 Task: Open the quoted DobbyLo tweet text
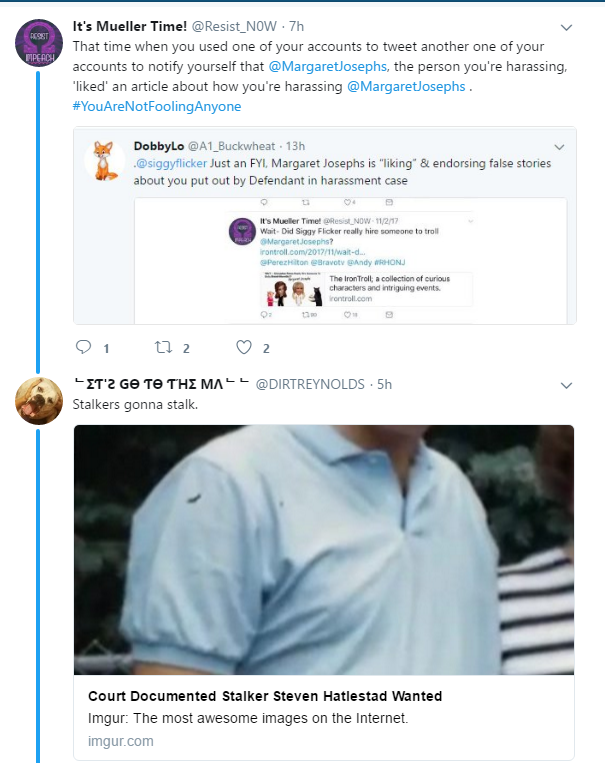350,170
